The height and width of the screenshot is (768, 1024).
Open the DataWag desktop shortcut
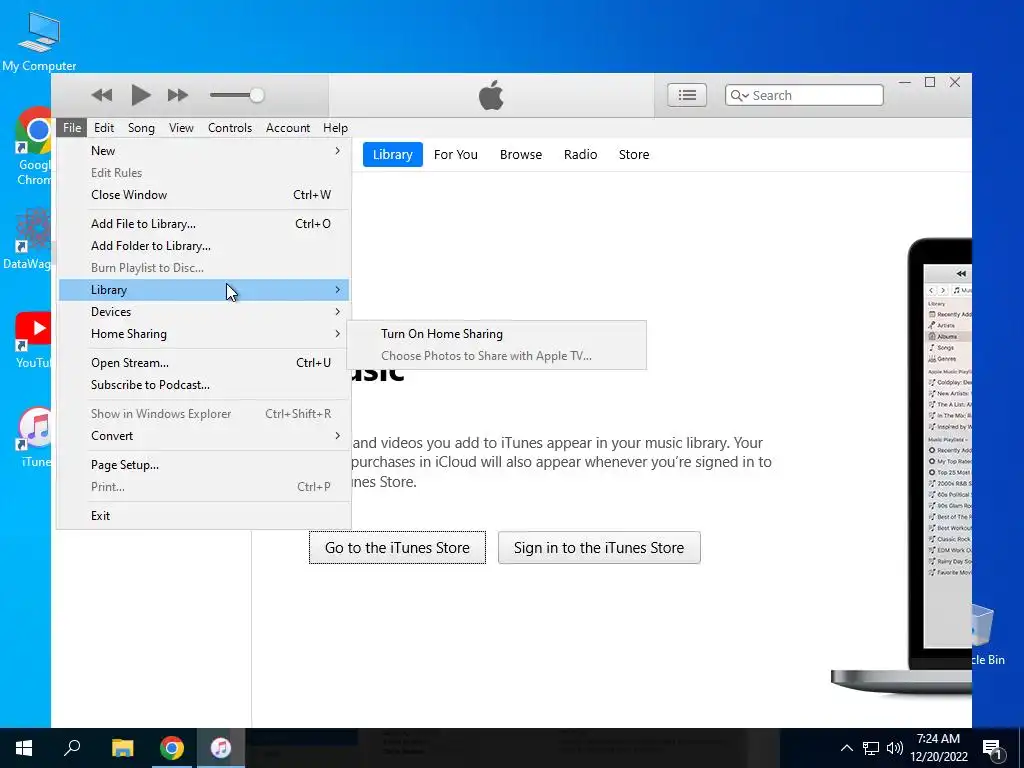point(27,238)
